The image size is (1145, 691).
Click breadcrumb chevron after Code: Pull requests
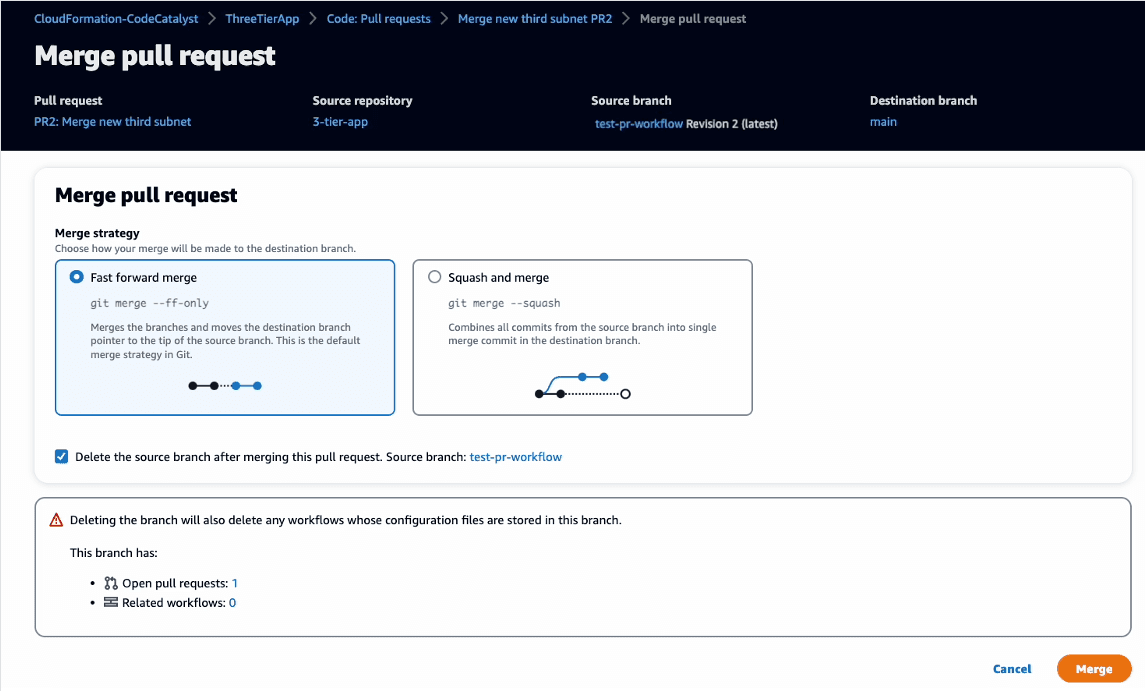click(444, 18)
